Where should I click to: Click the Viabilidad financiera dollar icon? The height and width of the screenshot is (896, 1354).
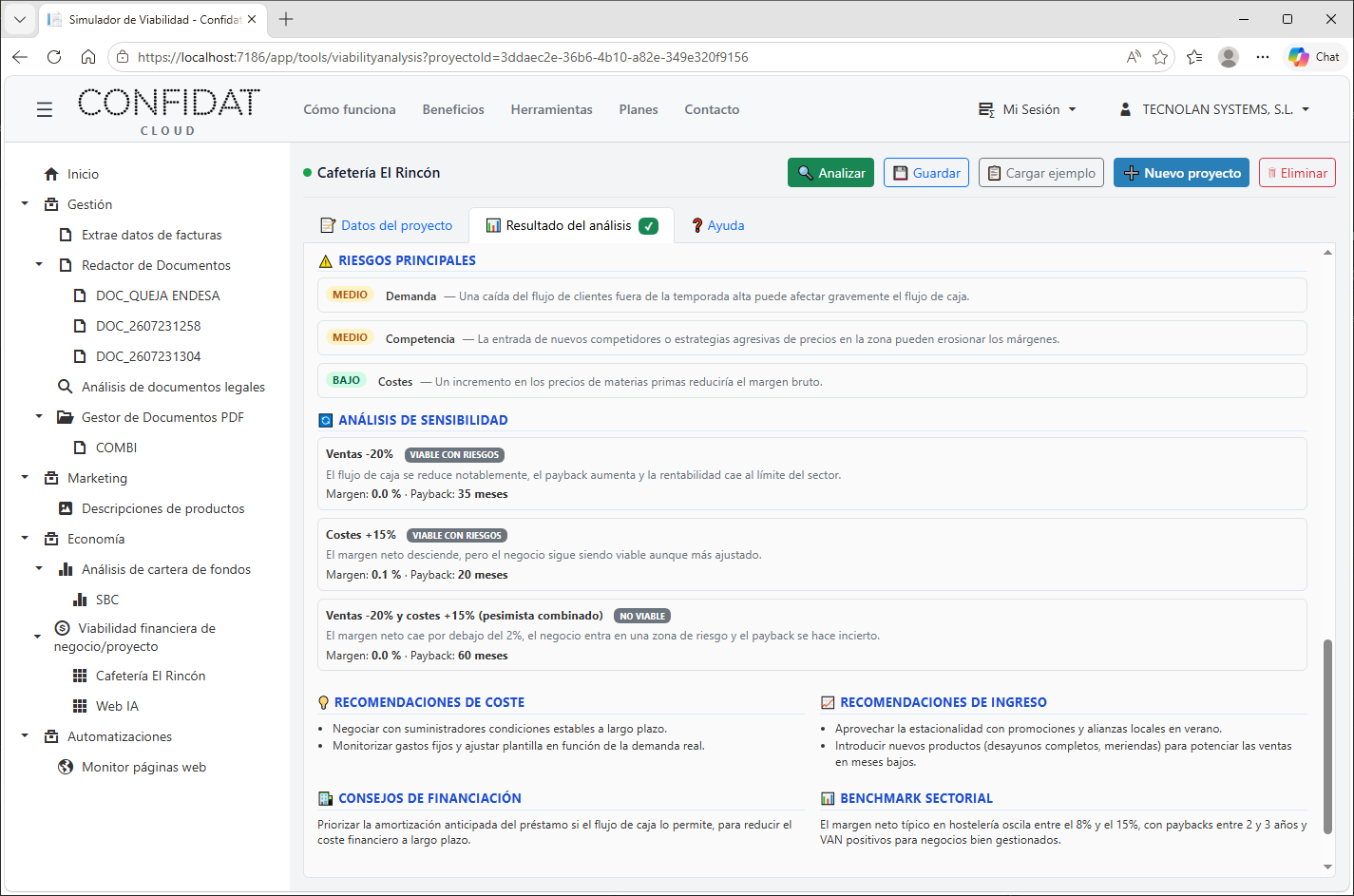(x=63, y=628)
